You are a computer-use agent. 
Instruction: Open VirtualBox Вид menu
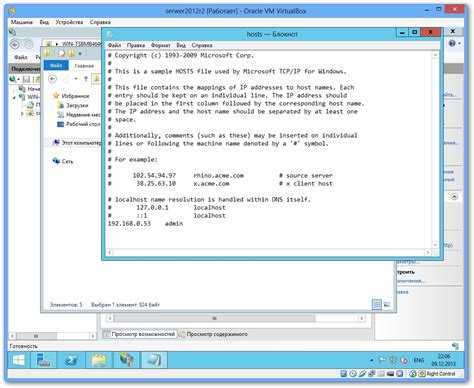44,22
